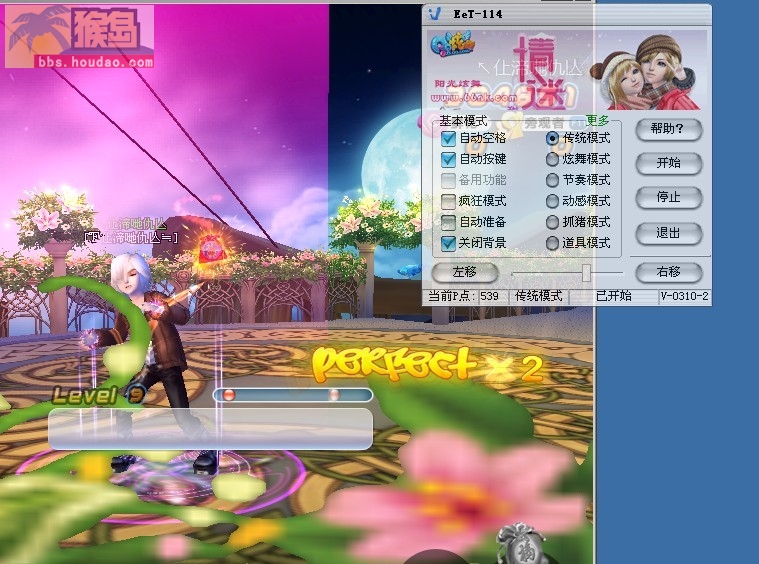Viewport: 759px width, 564px height.
Task: Click the 已开始 status bar entry
Action: pyautogui.click(x=613, y=296)
